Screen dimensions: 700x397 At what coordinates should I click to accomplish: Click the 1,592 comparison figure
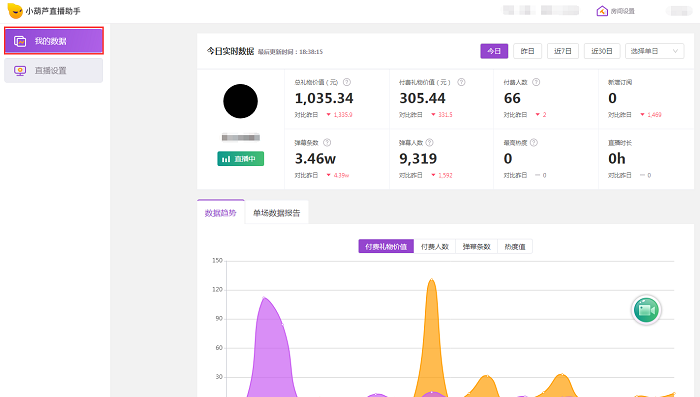pos(445,176)
